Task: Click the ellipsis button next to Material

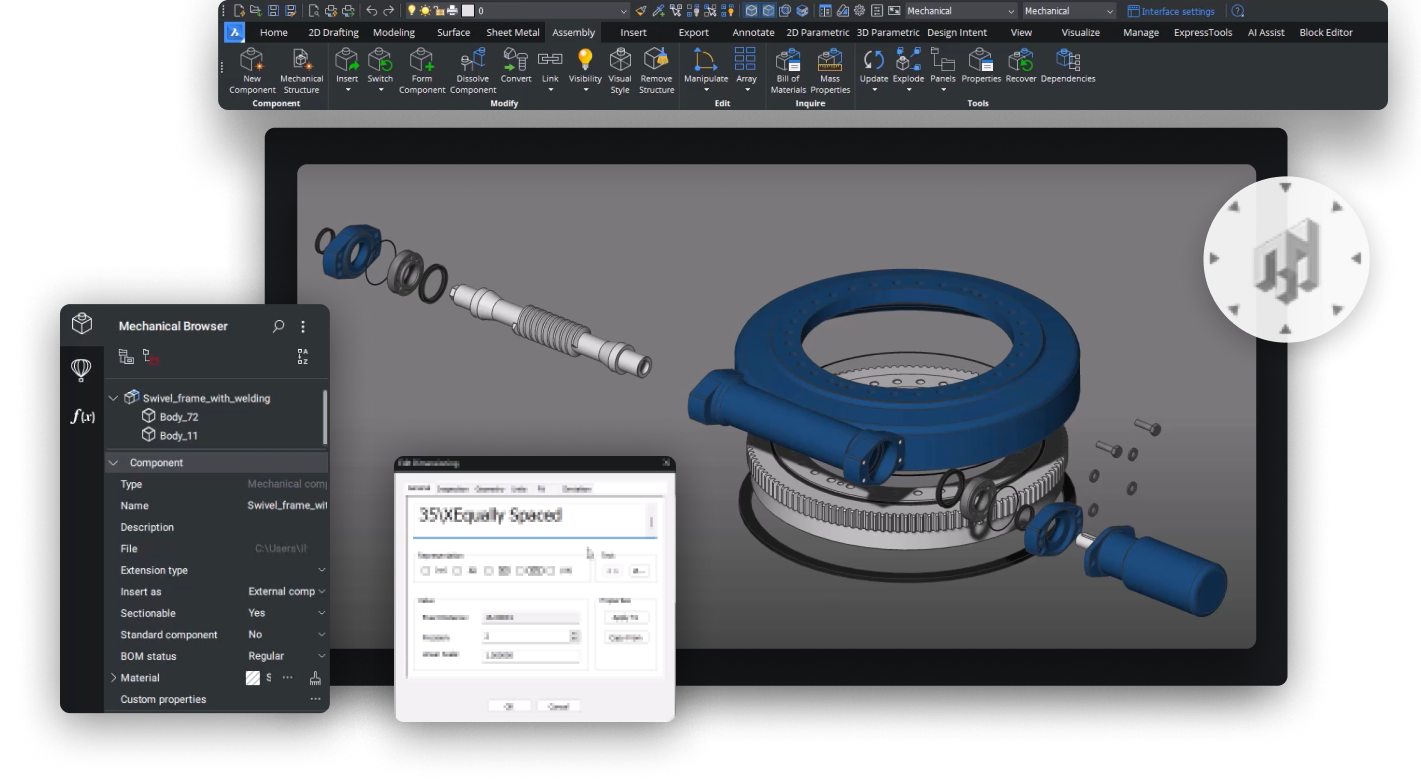Action: (288, 678)
